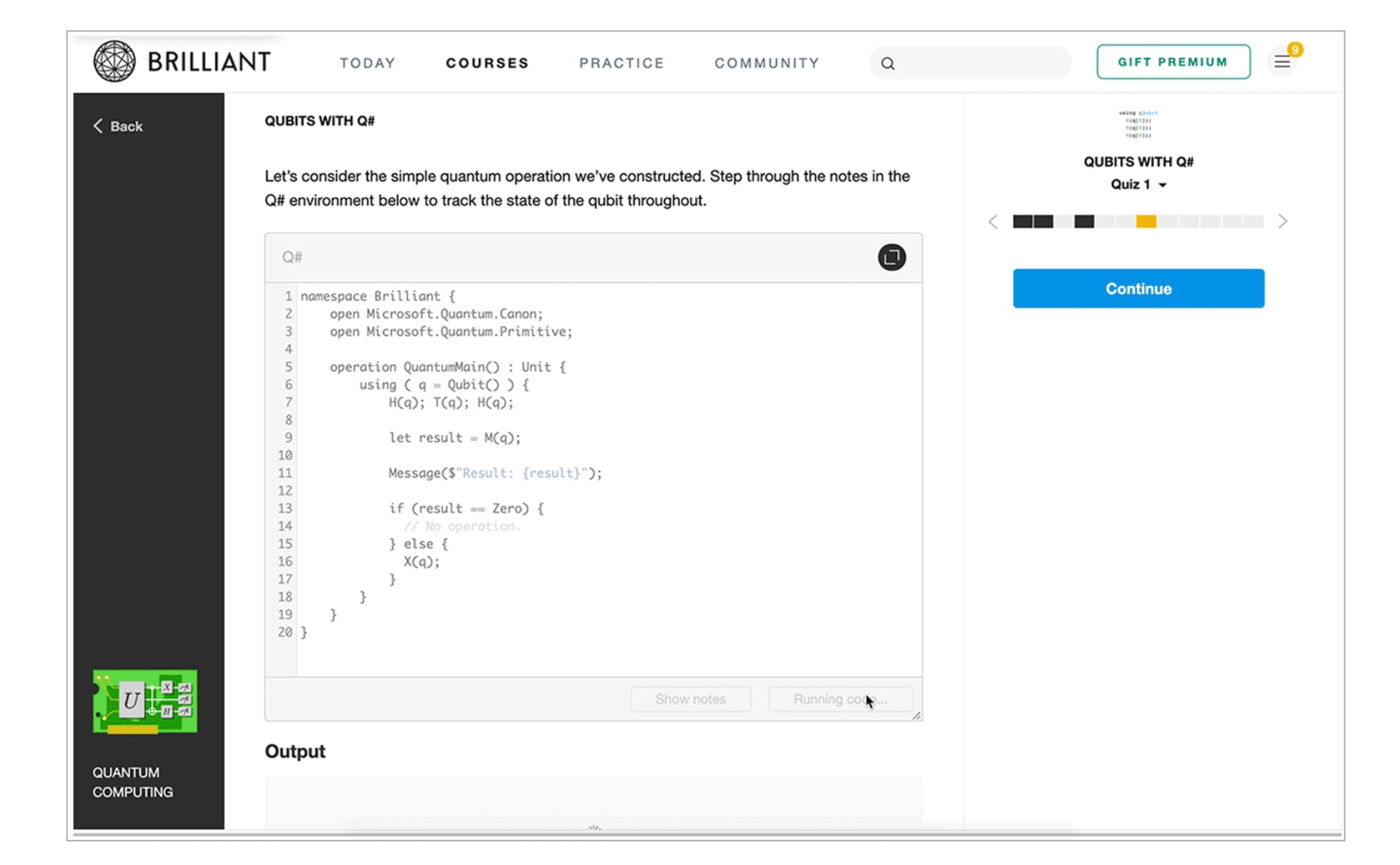Click the Brilliant logo icon
1400x865 pixels.
pos(113,61)
